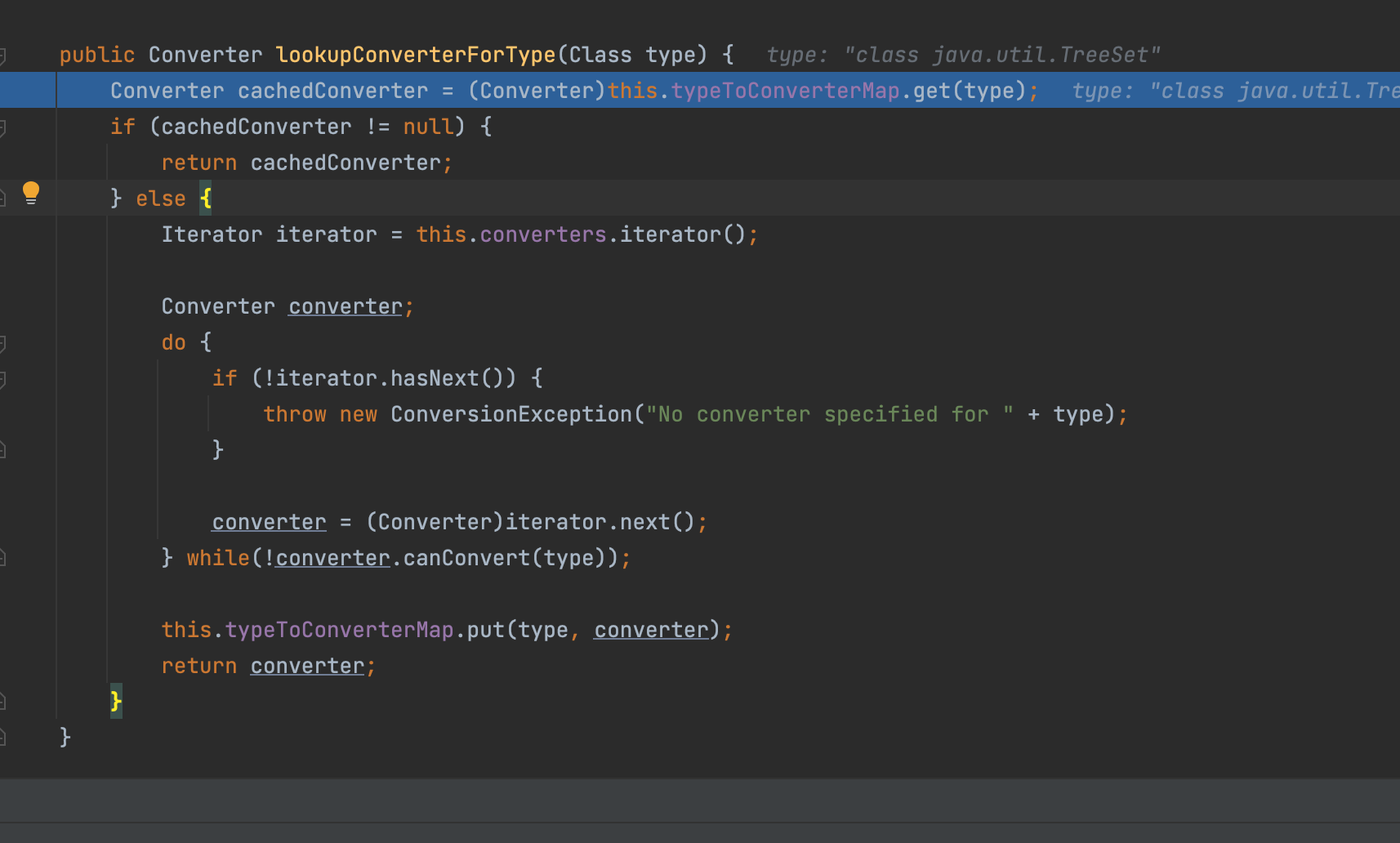1400x843 pixels.
Task: Click fold end marker on the while line
Action: [x=2, y=558]
